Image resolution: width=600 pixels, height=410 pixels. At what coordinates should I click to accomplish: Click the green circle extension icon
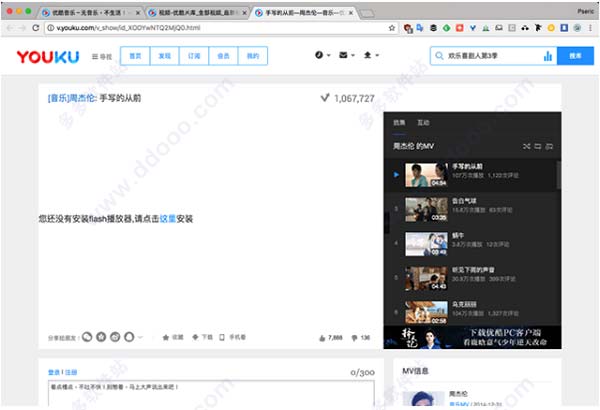[x=446, y=28]
